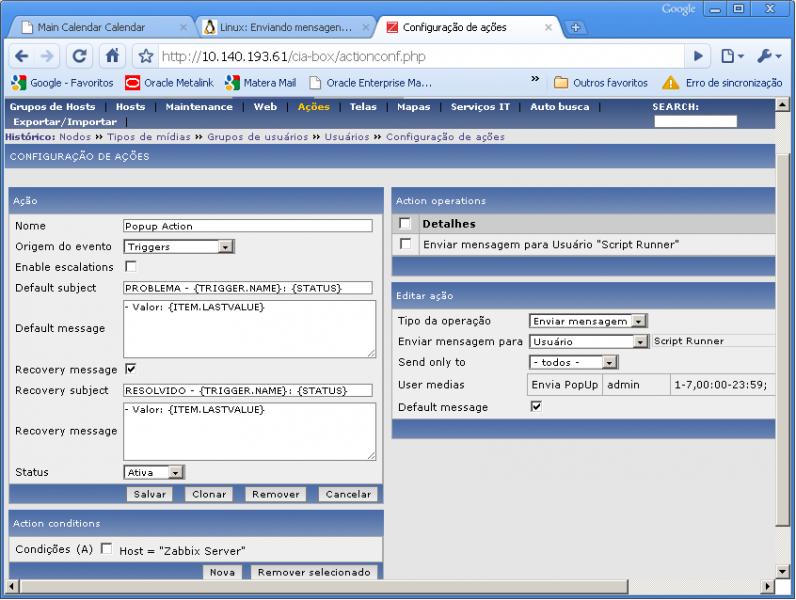796x600 pixels.
Task: Click the Erro de sincronização warning
Action: [722, 83]
